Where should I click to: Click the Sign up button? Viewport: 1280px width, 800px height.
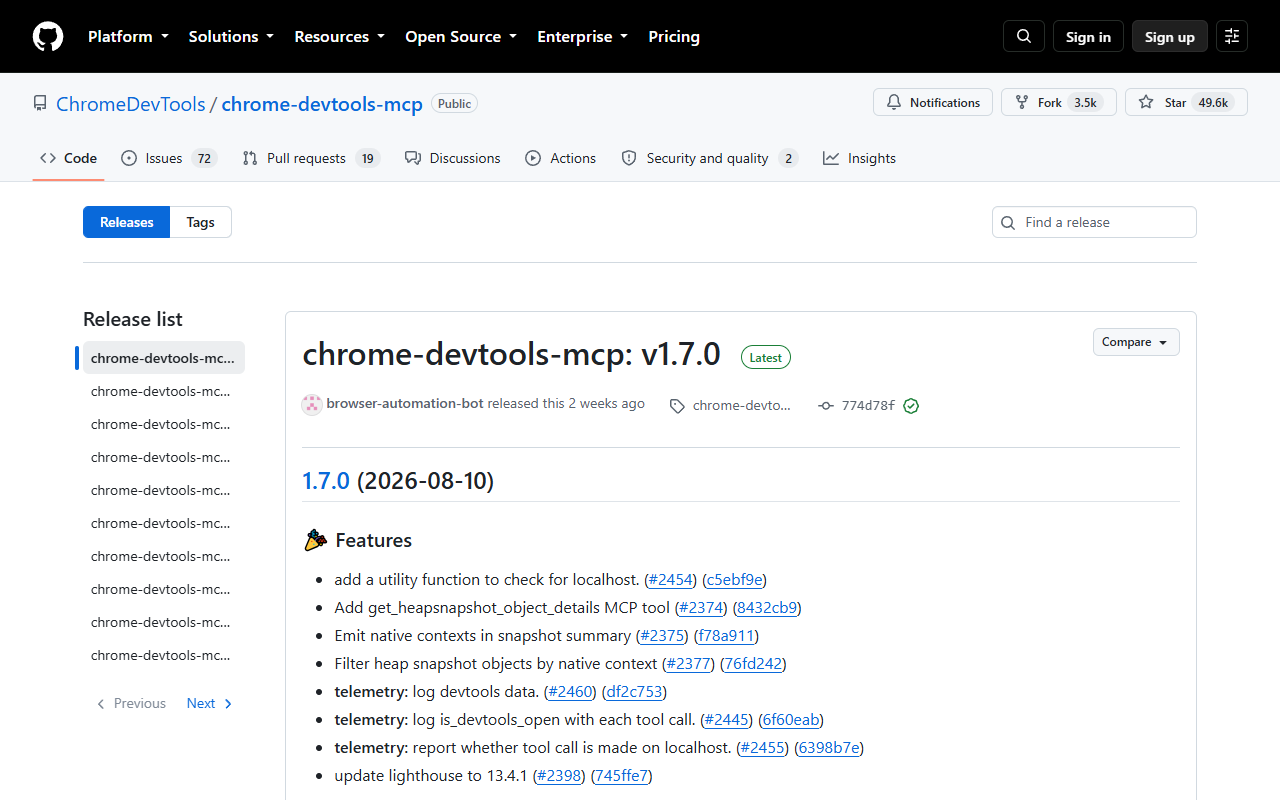(x=1170, y=36)
